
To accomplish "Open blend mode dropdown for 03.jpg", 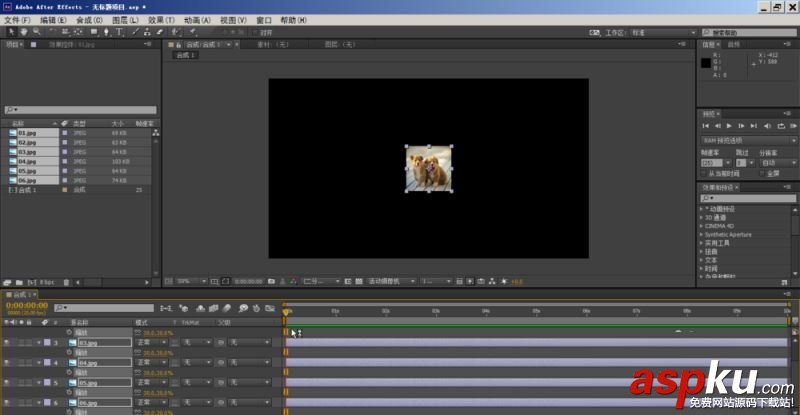I will coord(152,343).
